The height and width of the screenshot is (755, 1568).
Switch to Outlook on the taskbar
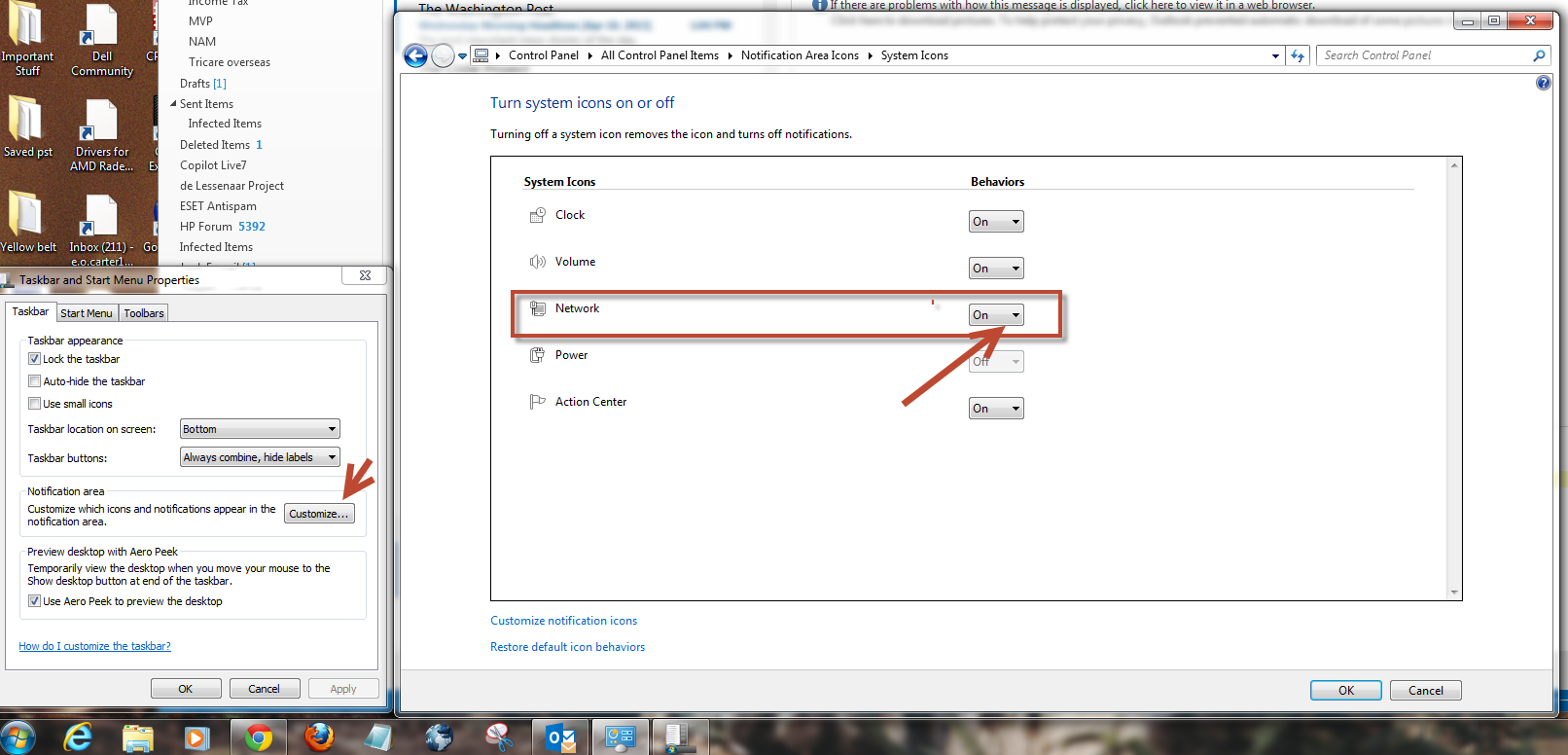560,738
